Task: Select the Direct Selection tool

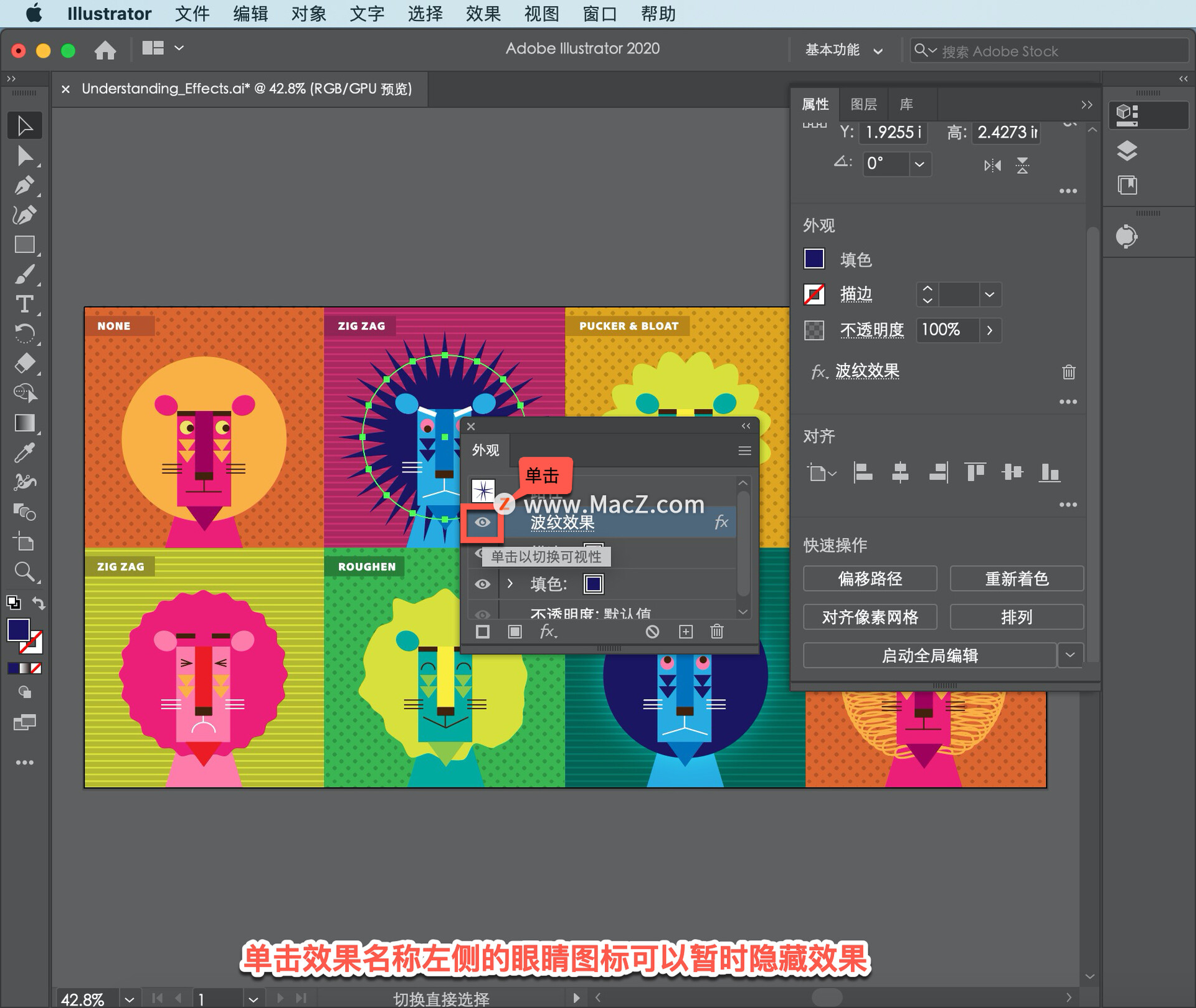Action: click(x=25, y=156)
